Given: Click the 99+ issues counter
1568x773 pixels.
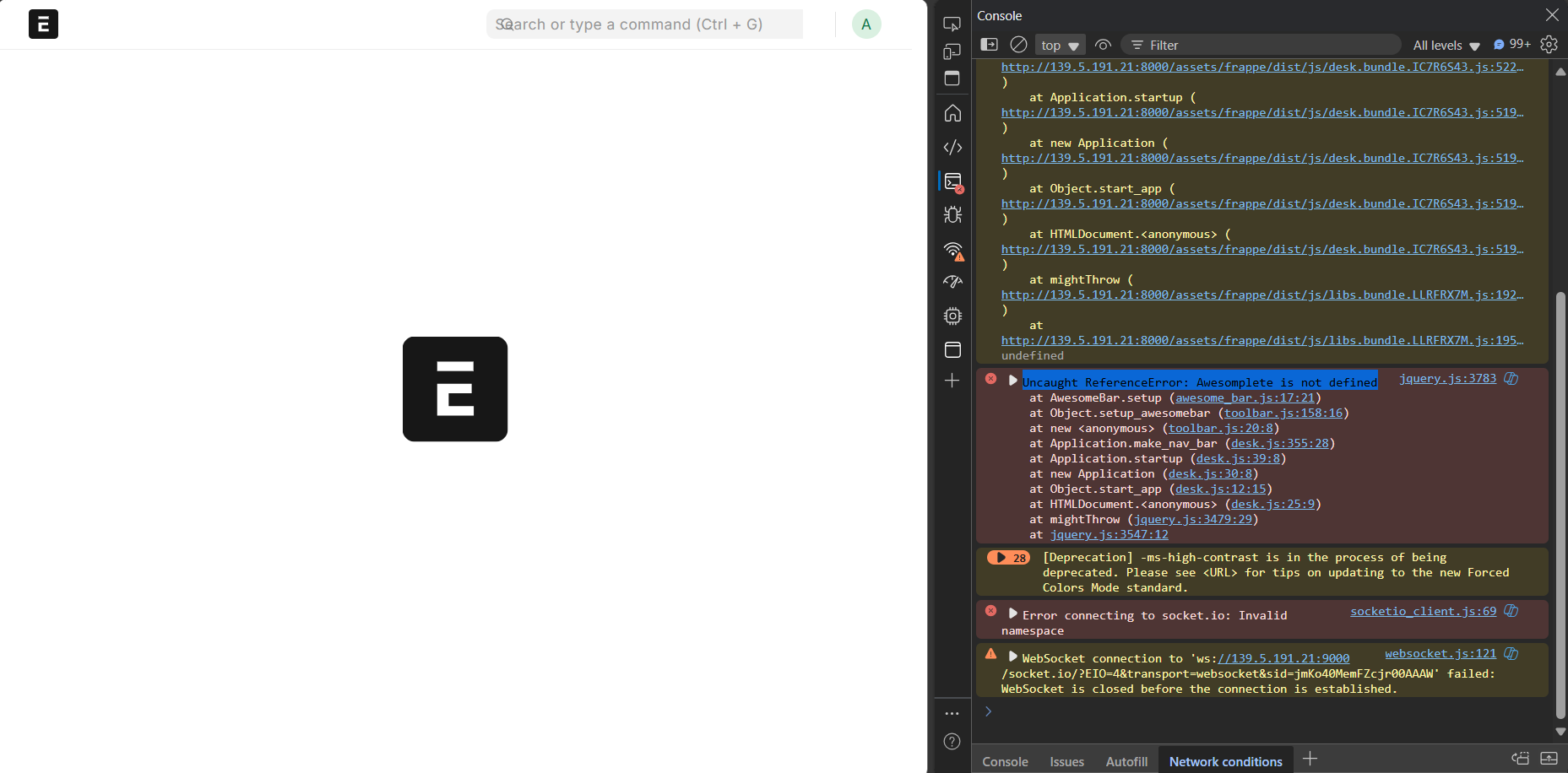Looking at the screenshot, I should coord(1511,45).
